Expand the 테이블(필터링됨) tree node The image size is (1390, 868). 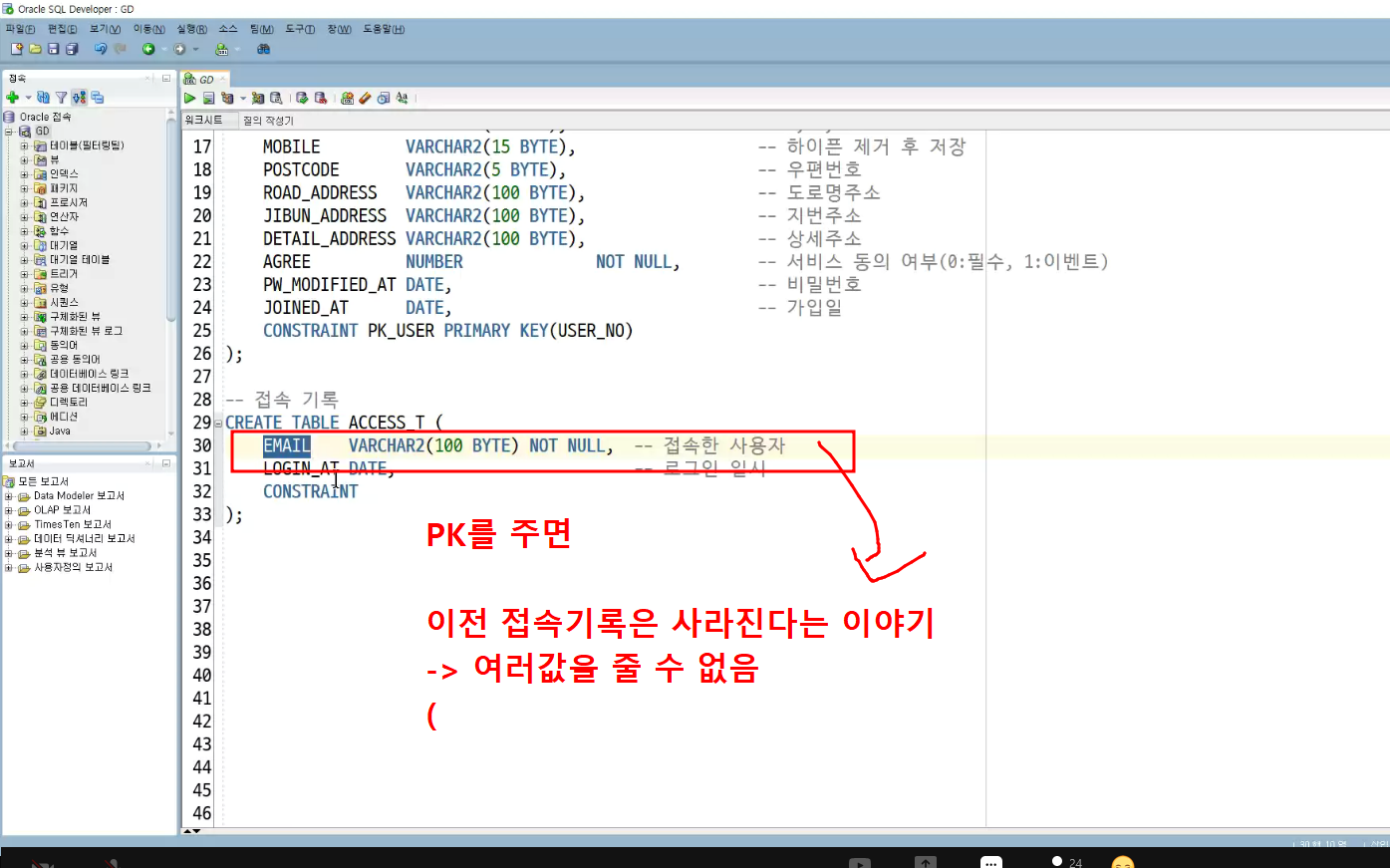25,145
